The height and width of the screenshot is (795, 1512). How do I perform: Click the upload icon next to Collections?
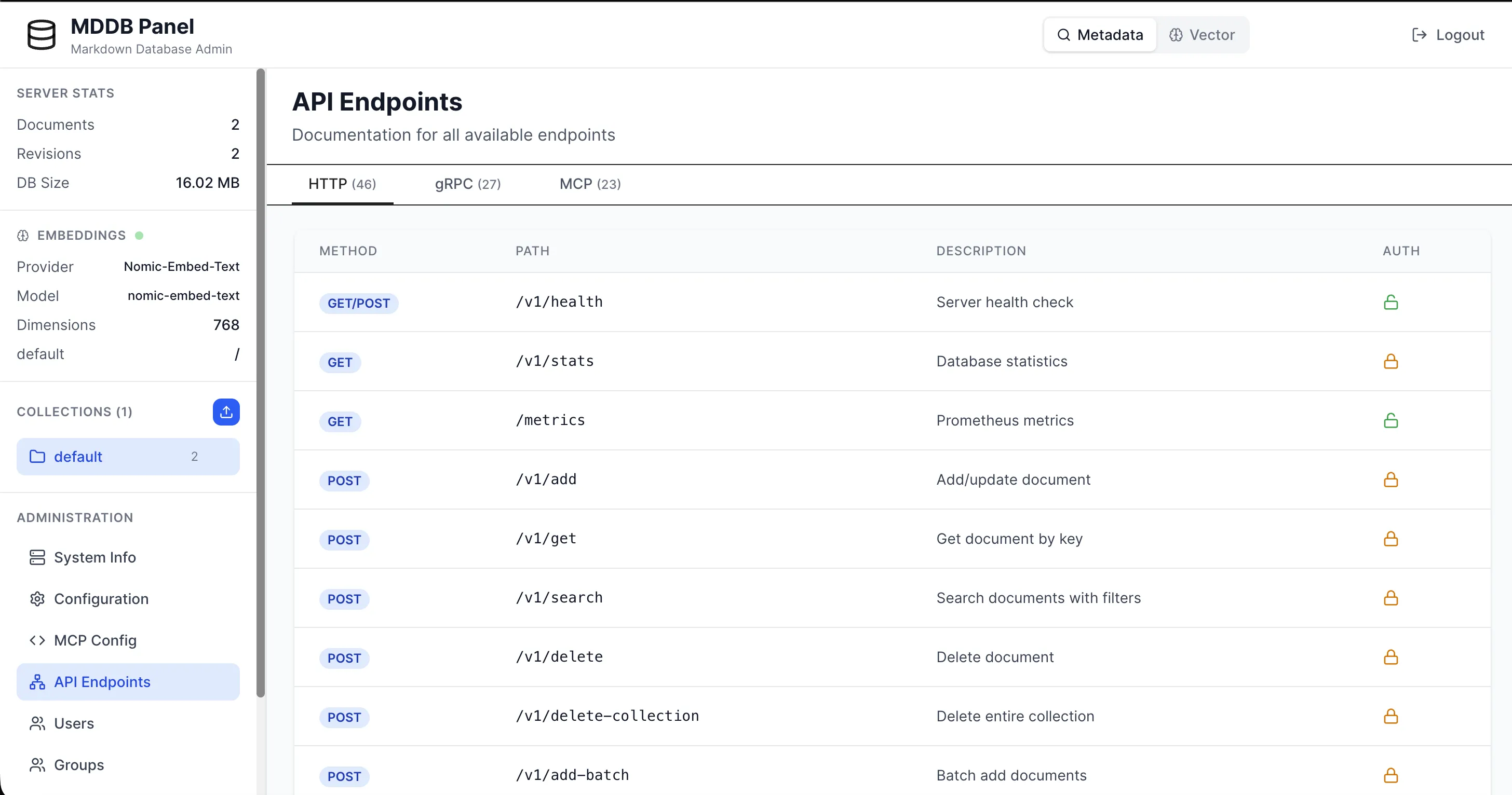click(x=226, y=412)
